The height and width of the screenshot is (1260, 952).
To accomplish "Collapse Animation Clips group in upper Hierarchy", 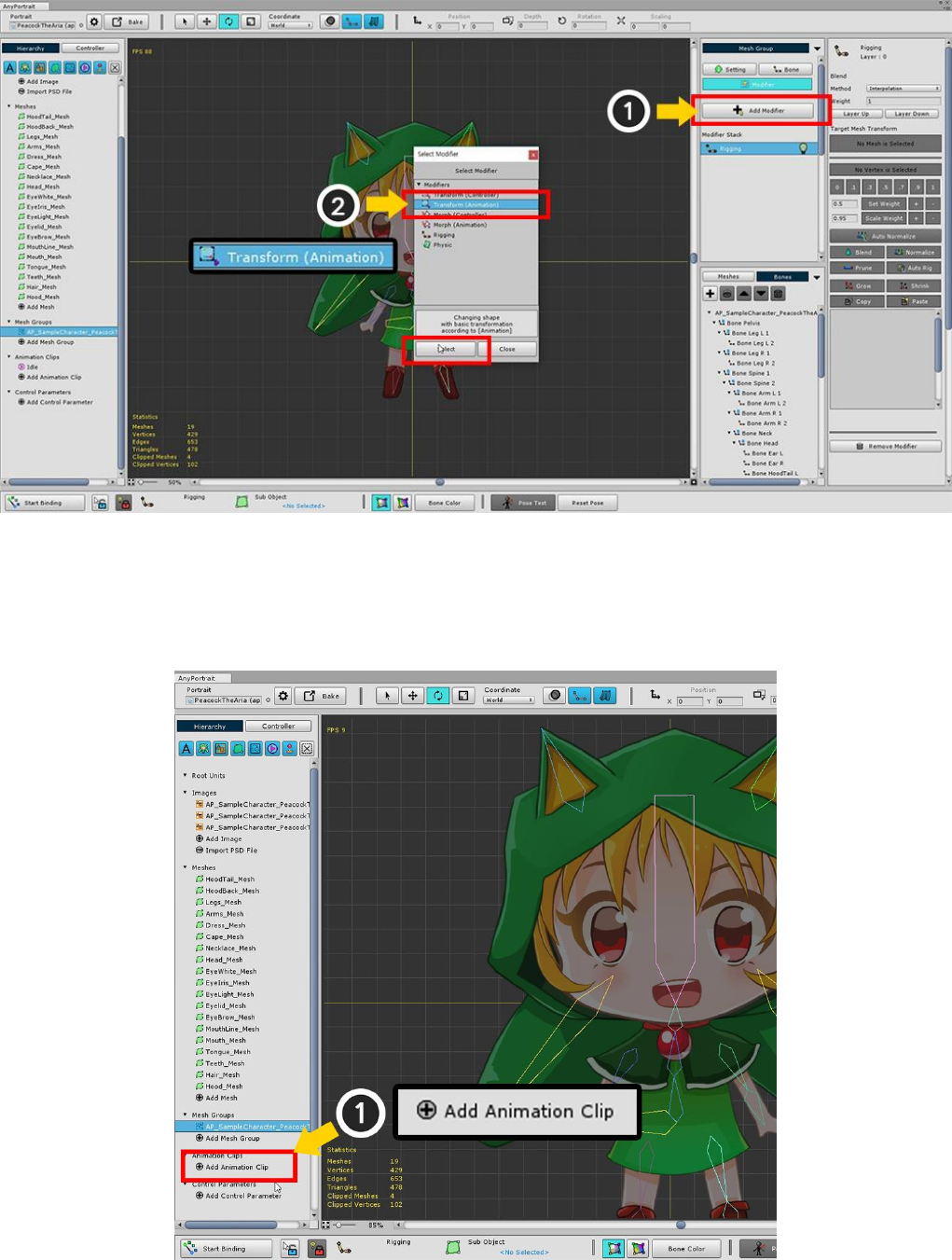I will [x=9, y=356].
